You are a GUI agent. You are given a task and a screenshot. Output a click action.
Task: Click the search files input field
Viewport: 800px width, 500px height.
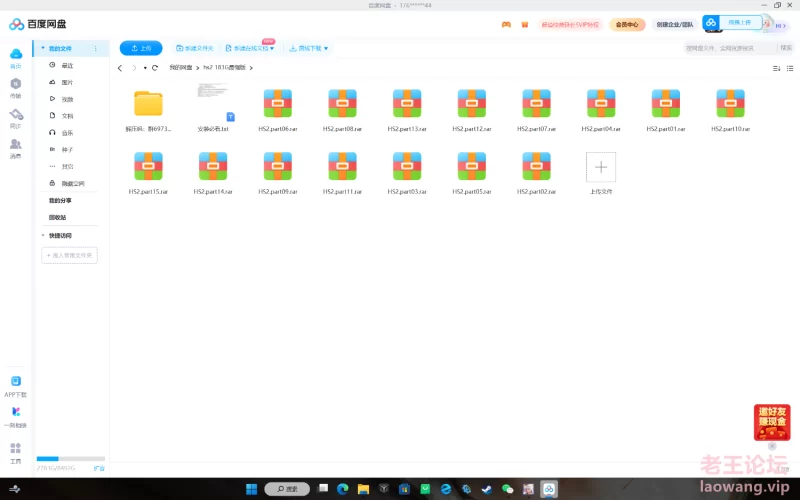730,48
